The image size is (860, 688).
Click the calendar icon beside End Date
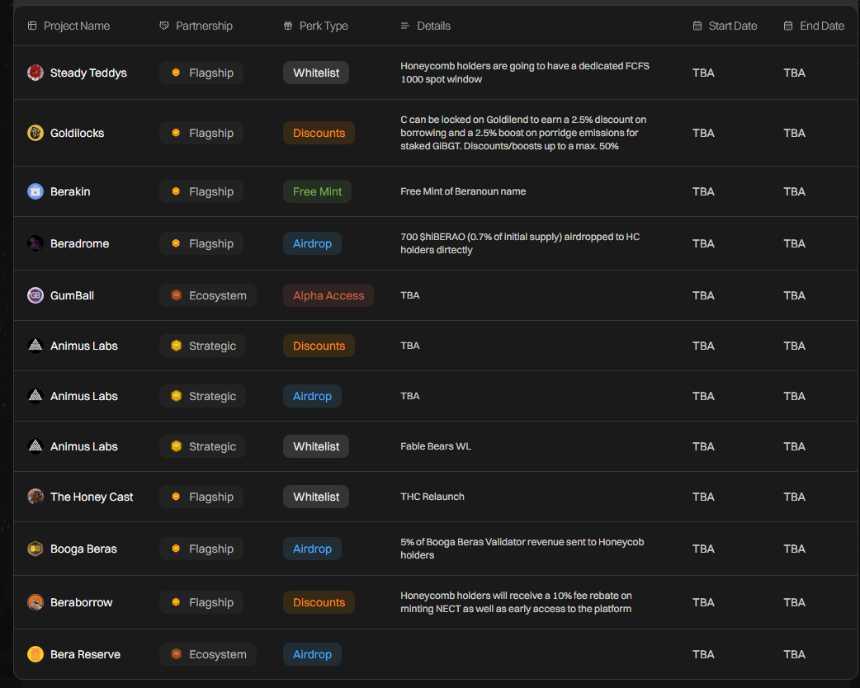tap(788, 26)
